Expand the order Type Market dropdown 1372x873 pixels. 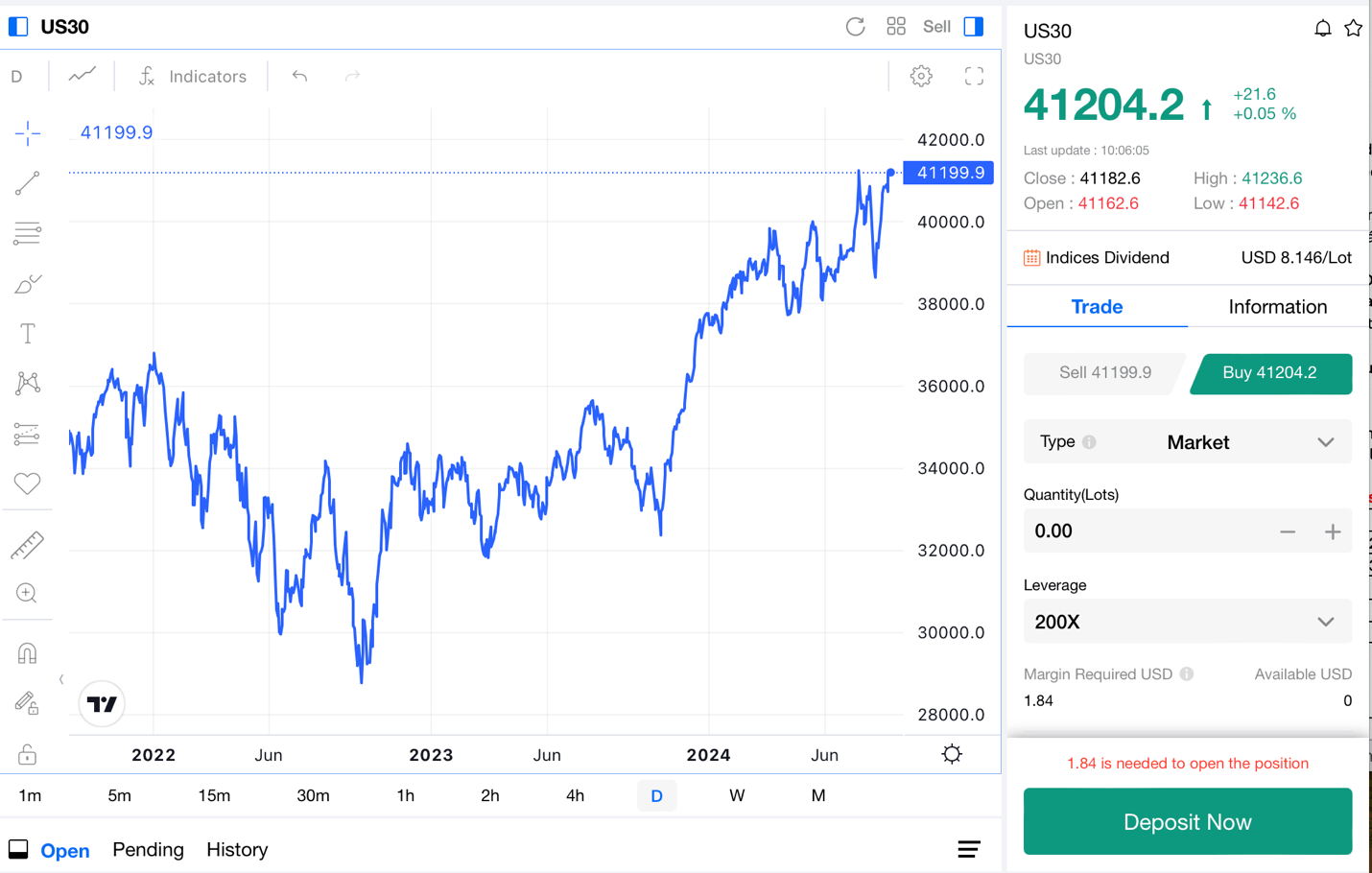(x=1325, y=442)
